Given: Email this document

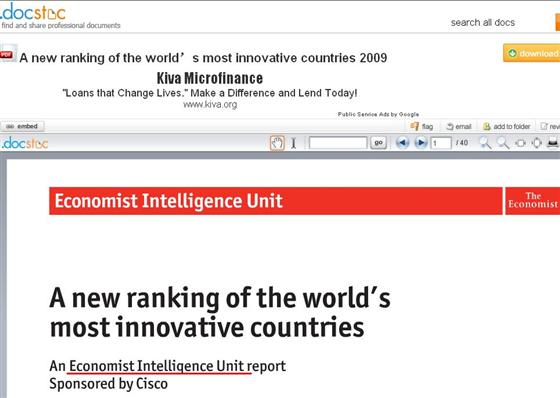Looking at the screenshot, I should click(459, 126).
